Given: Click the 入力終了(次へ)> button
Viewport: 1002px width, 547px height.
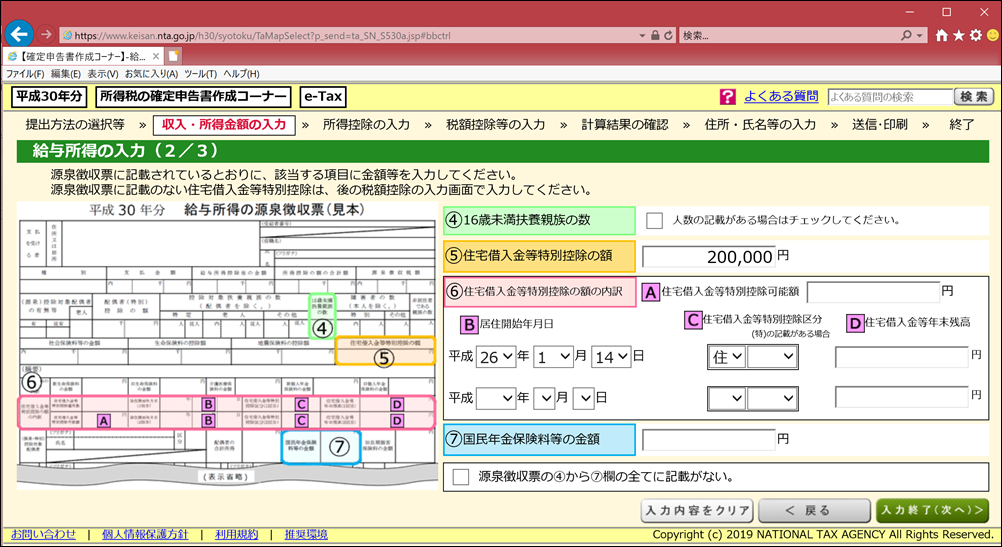Looking at the screenshot, I should [x=932, y=511].
